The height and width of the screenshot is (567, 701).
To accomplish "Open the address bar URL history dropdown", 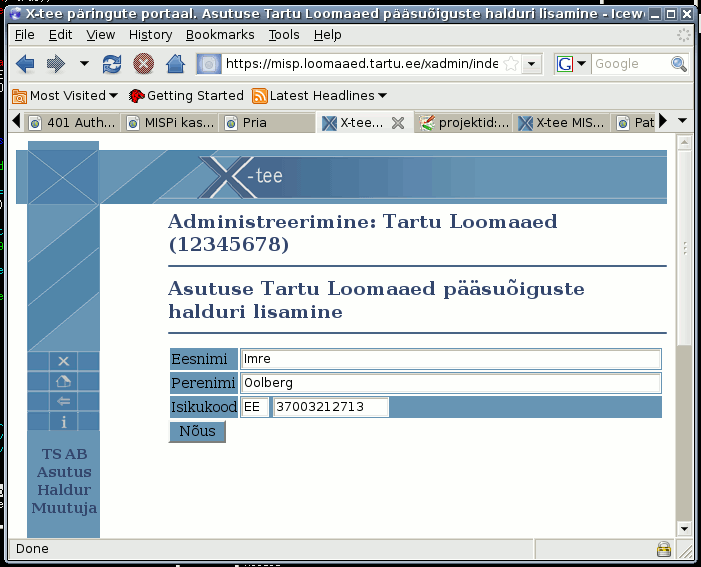I will pos(532,64).
